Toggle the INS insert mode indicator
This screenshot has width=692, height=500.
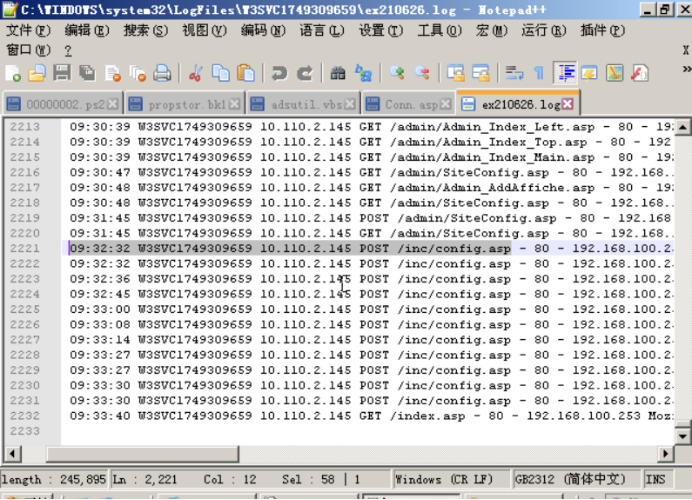pyautogui.click(x=656, y=480)
